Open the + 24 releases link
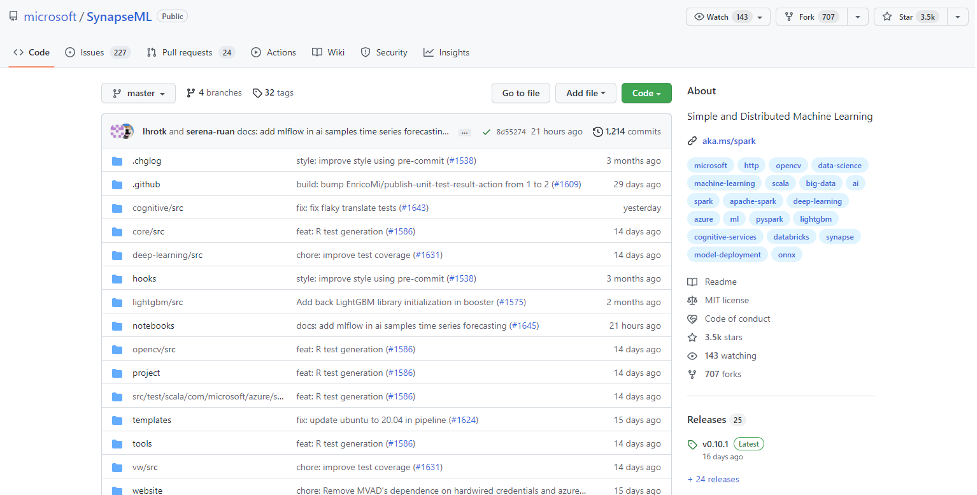The height and width of the screenshot is (495, 977). click(715, 479)
